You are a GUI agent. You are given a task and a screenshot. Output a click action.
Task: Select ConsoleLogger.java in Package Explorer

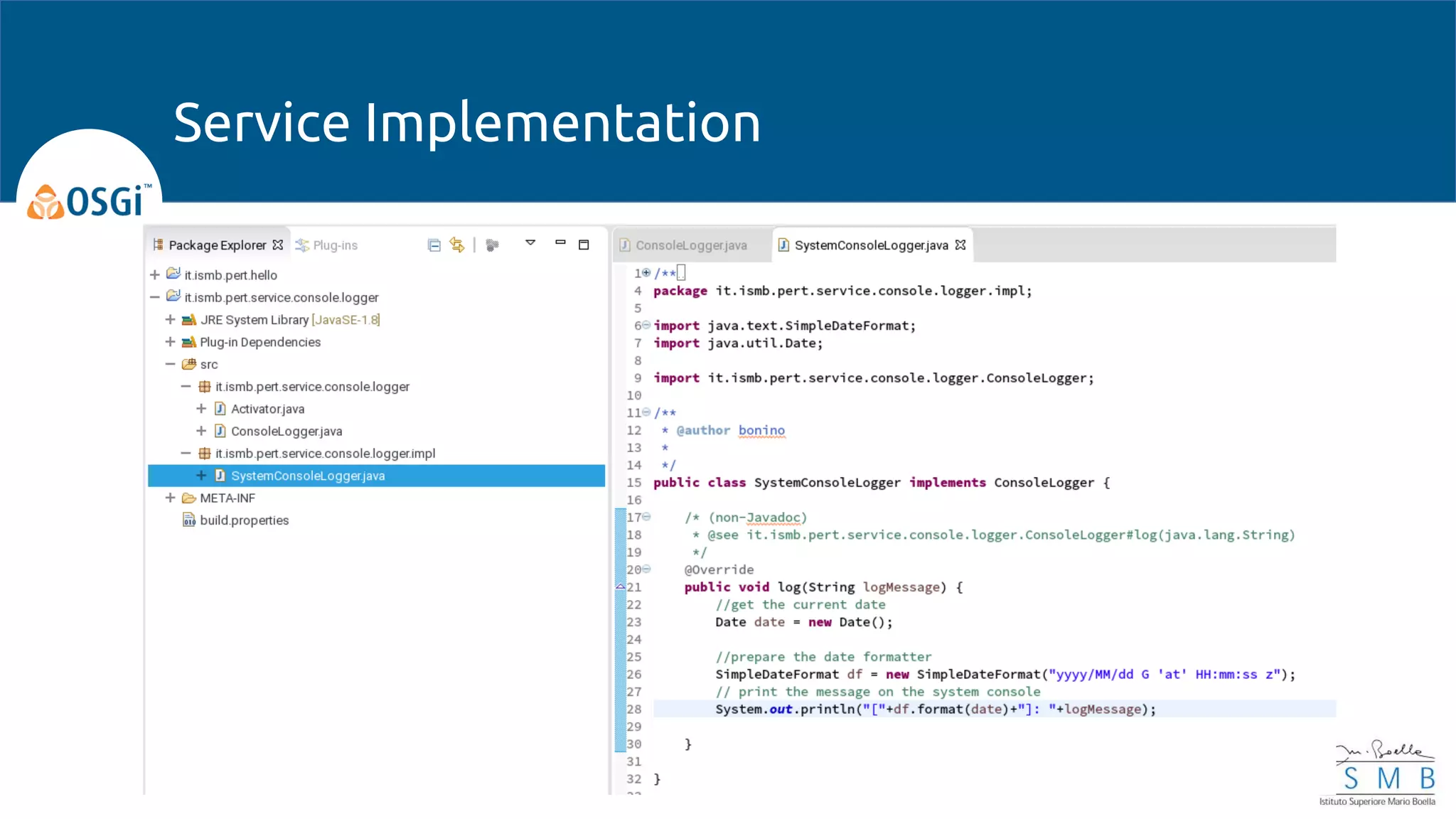pyautogui.click(x=287, y=432)
